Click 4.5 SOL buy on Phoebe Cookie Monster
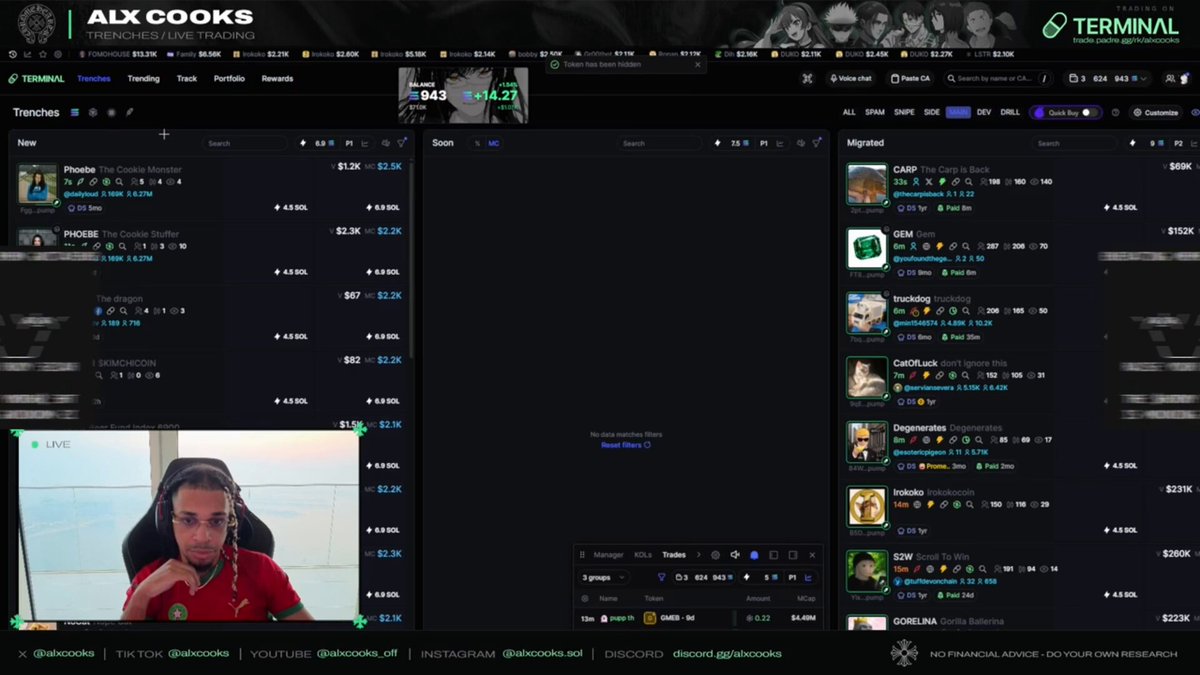The height and width of the screenshot is (675, 1200). 291,207
